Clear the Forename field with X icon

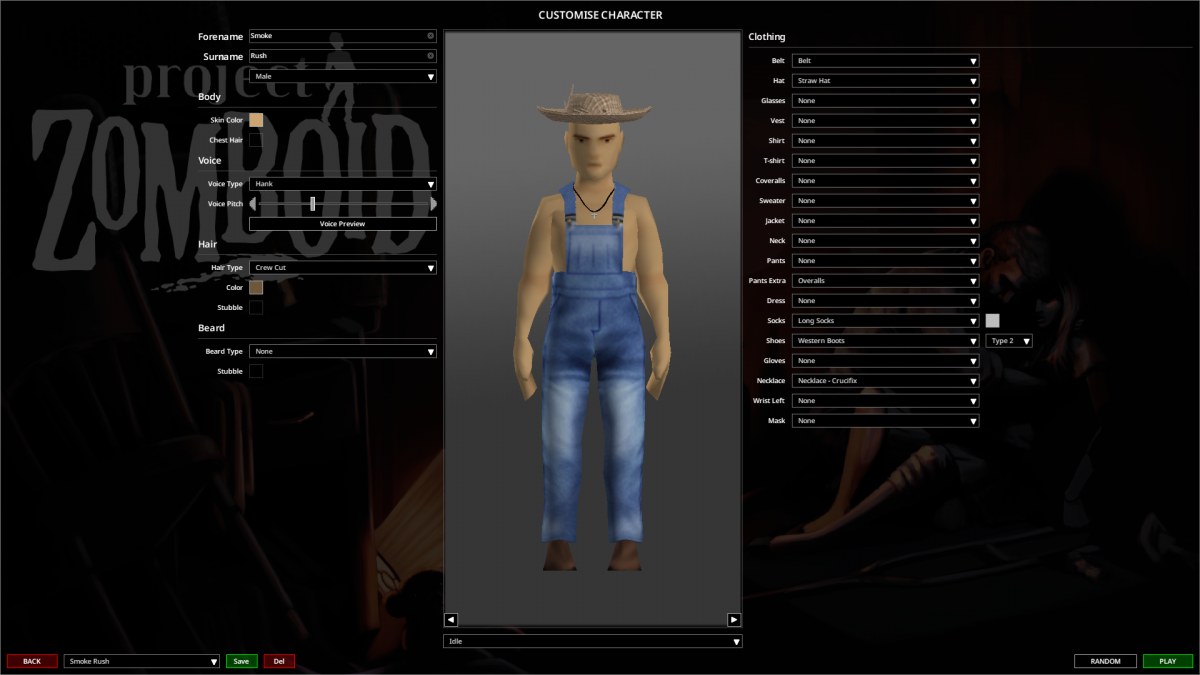(x=431, y=36)
